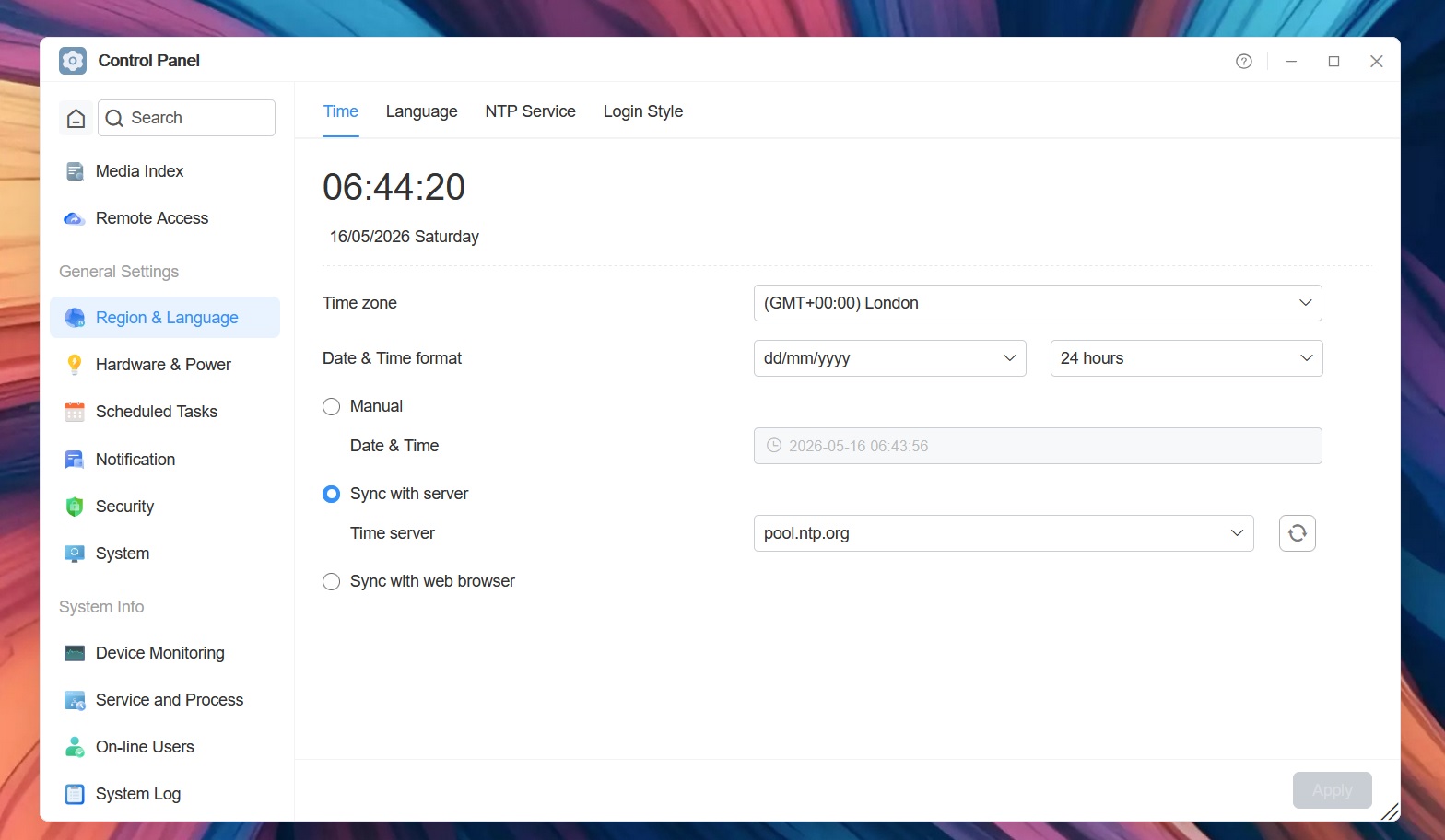
Task: Click the Scheduled Tasks calendar icon
Action: (x=75, y=412)
